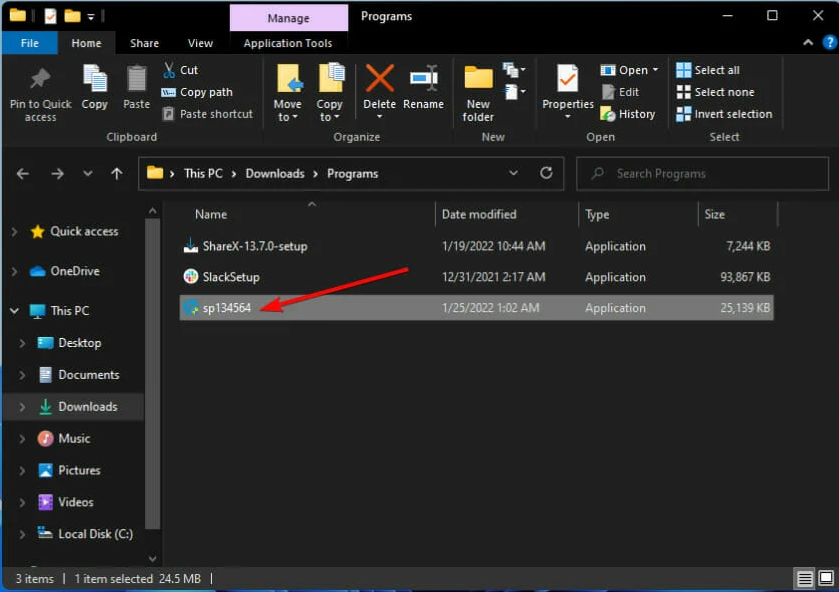Switch to Large icons view in status bar
The image size is (839, 592).
click(826, 579)
